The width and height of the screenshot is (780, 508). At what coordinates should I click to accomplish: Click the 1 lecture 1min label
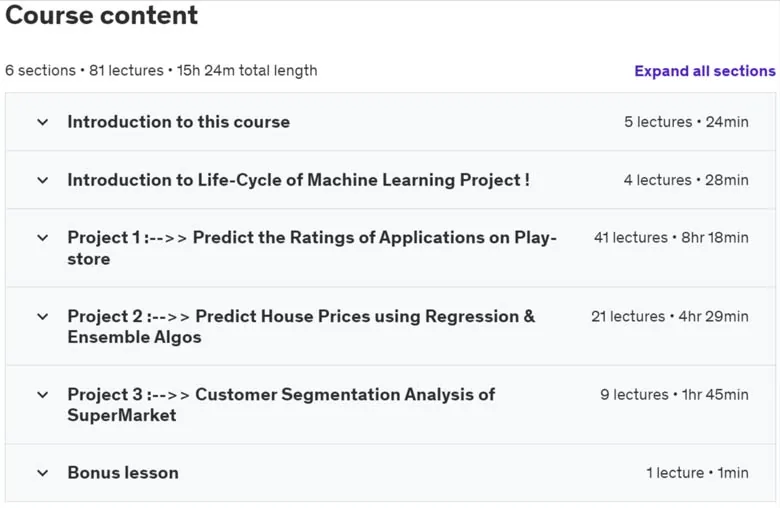pyautogui.click(x=697, y=473)
